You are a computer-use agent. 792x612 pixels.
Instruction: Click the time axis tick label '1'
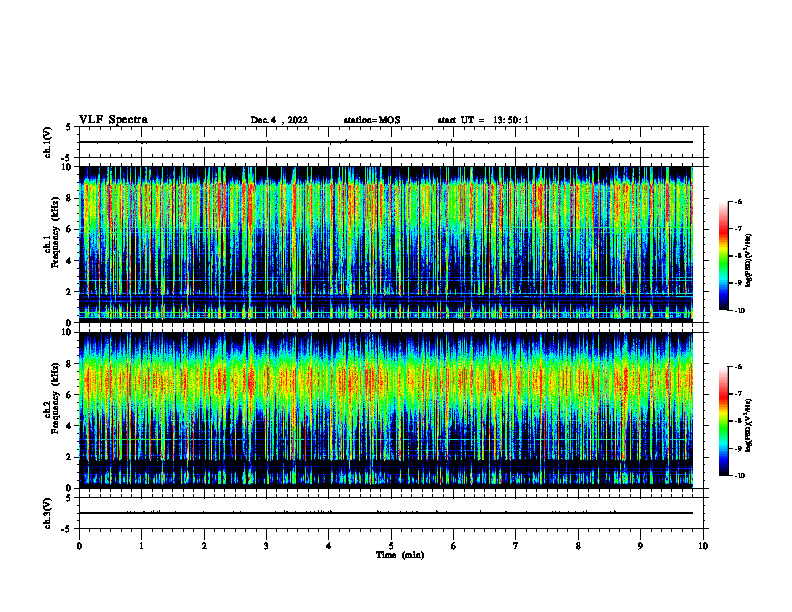tap(141, 546)
